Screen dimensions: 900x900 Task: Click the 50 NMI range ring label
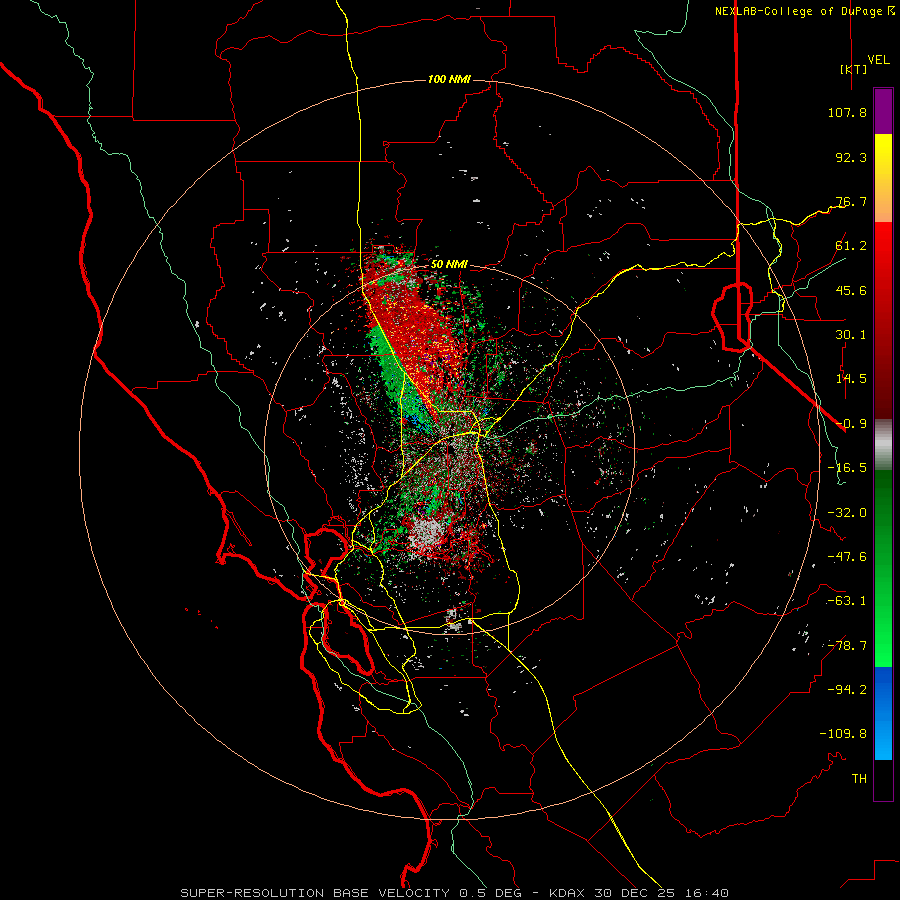pyautogui.click(x=449, y=264)
